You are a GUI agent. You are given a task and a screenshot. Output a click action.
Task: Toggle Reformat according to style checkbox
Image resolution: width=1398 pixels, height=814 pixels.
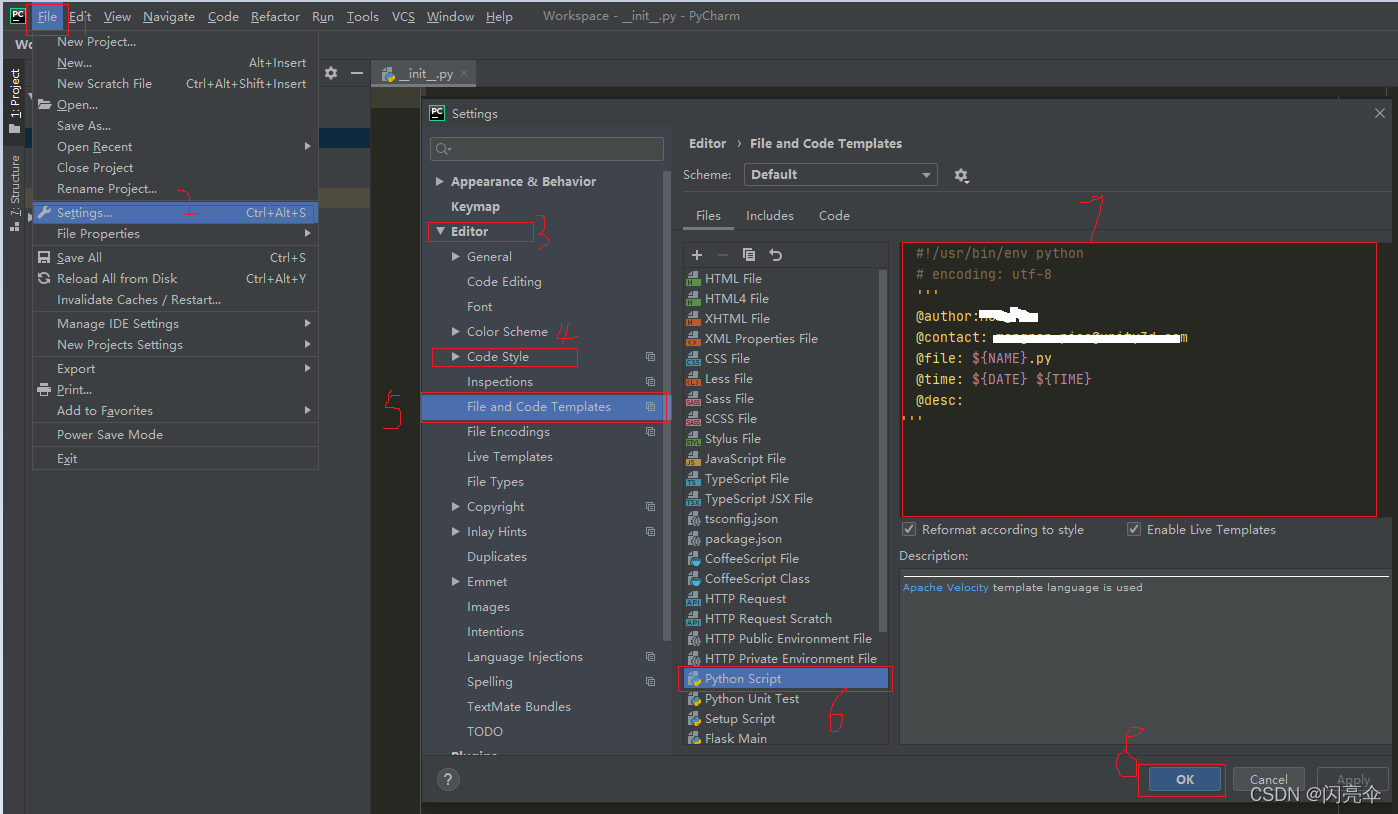click(x=909, y=530)
